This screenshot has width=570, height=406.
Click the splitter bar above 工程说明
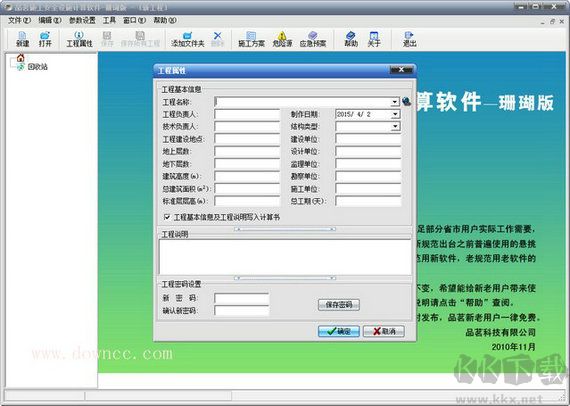tap(285, 229)
